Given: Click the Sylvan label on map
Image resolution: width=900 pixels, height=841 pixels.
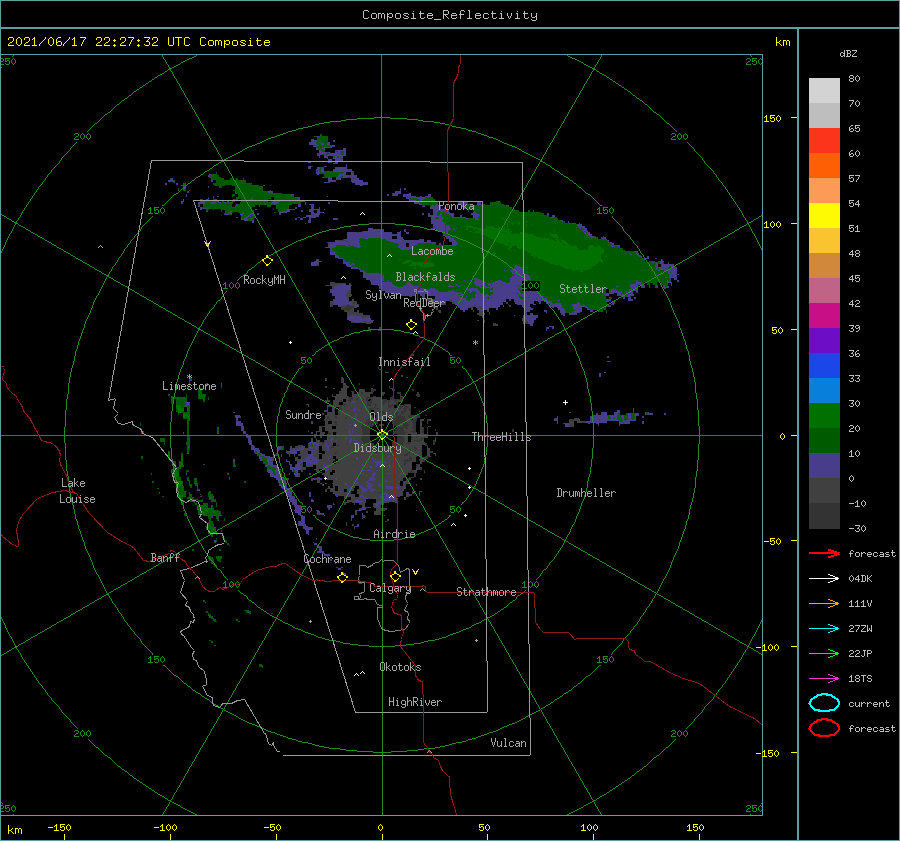Looking at the screenshot, I should (383, 295).
